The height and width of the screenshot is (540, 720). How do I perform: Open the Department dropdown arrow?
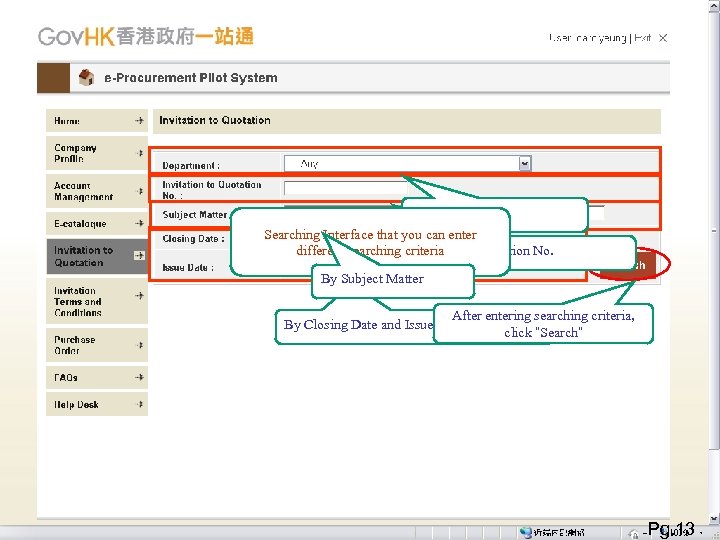[x=525, y=163]
